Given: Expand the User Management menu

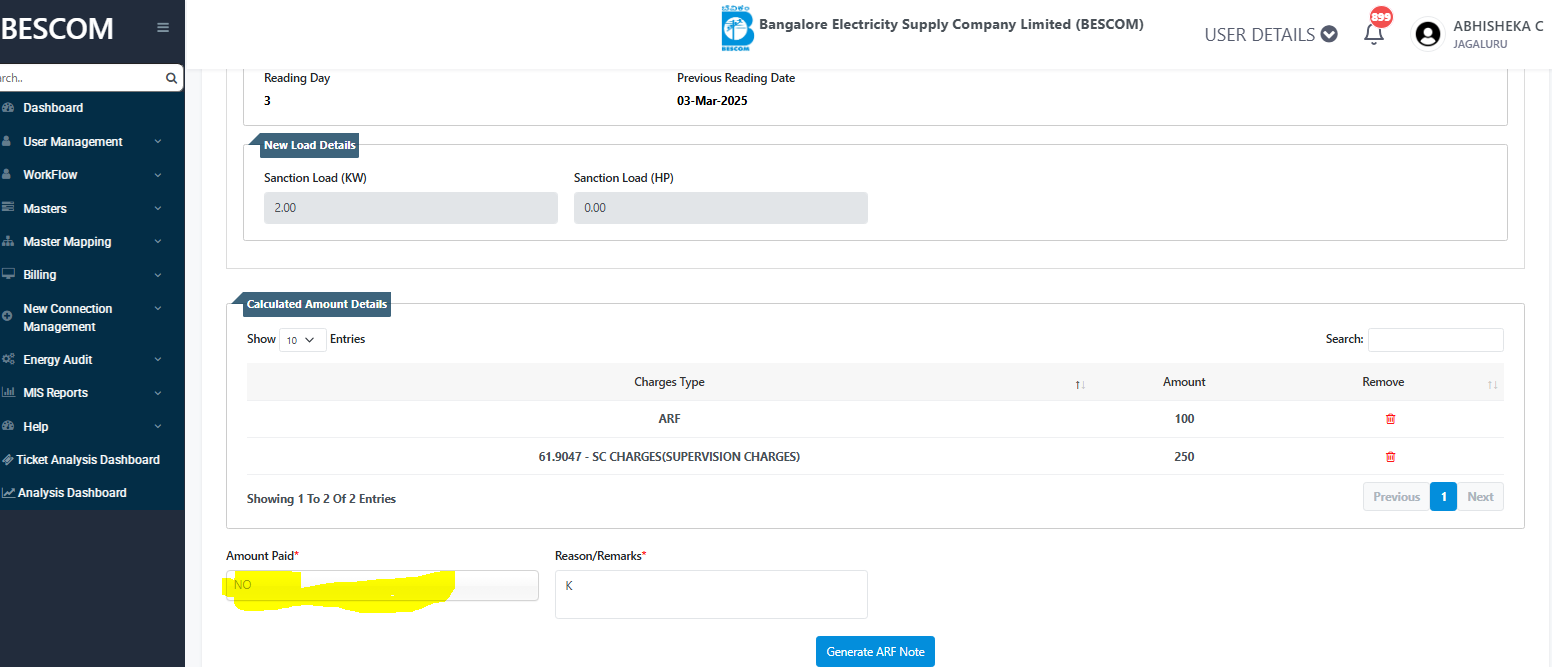Looking at the screenshot, I should coord(158,142).
